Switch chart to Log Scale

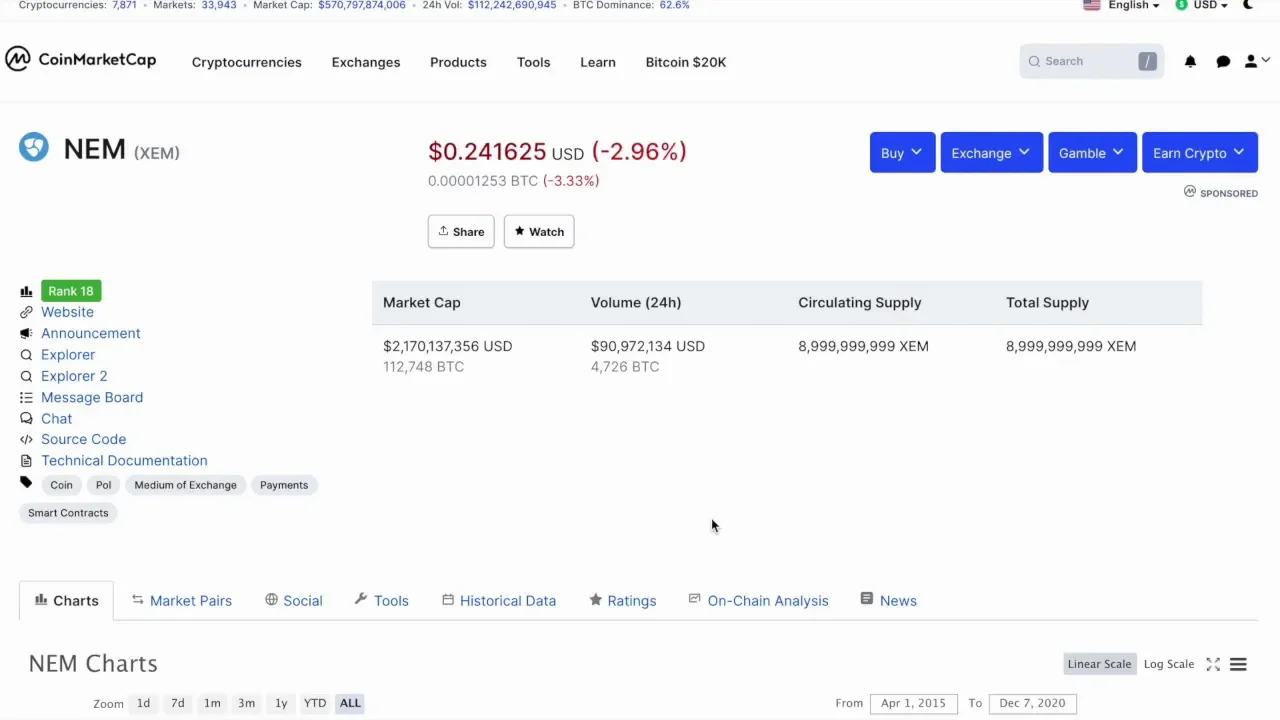coord(1168,664)
